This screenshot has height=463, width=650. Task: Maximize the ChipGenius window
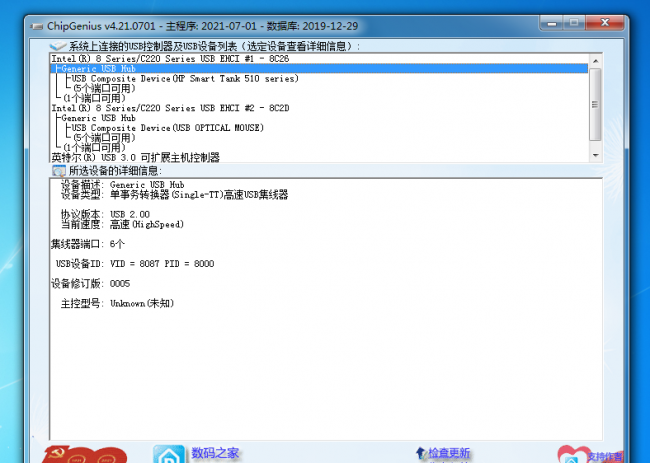click(x=574, y=23)
